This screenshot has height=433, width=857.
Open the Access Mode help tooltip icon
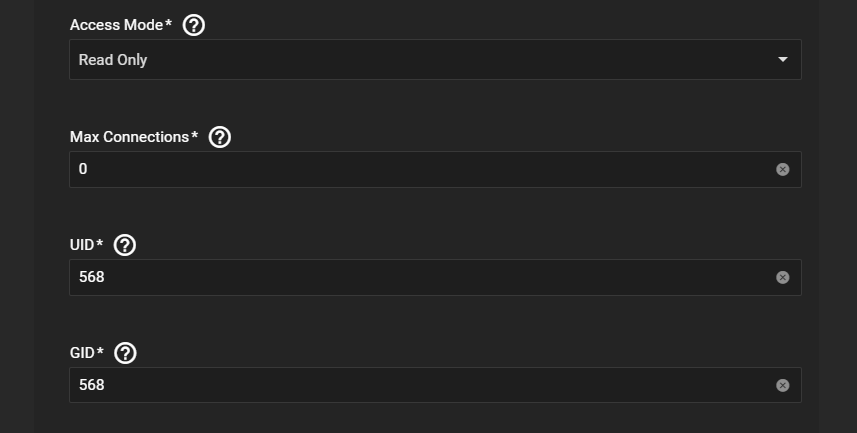click(194, 25)
